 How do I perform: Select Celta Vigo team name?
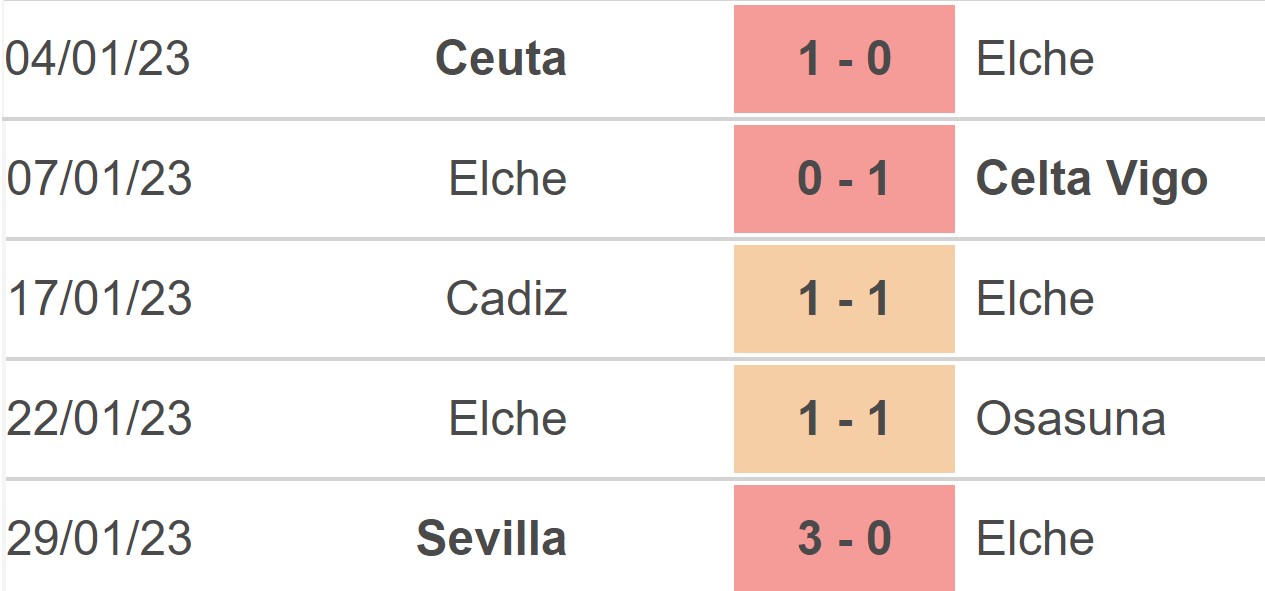[x=1092, y=180]
